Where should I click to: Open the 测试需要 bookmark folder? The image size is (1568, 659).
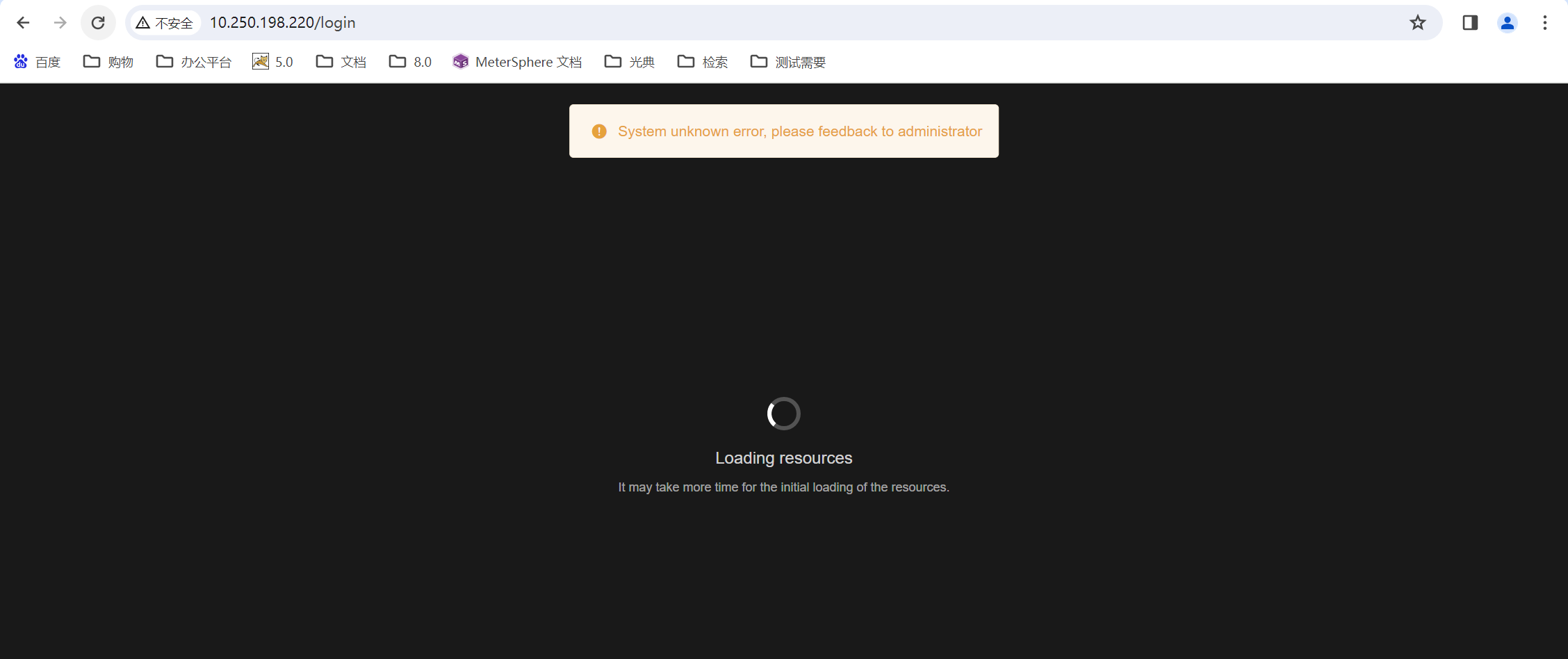[x=788, y=62]
